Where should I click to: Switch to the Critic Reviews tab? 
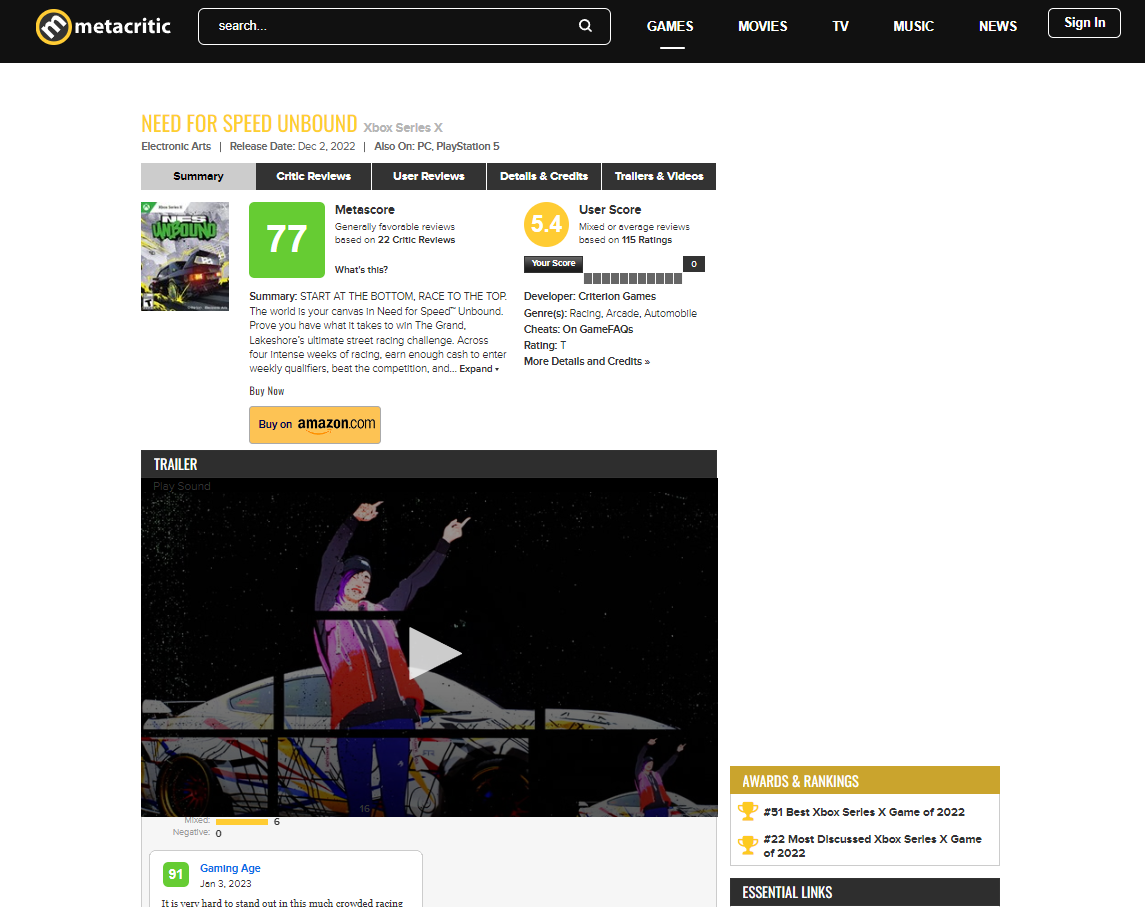(x=313, y=176)
